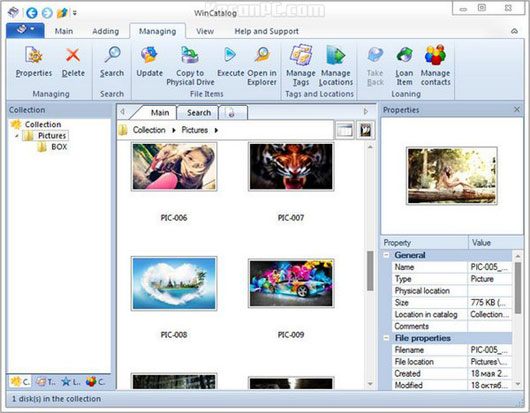Collapse the File properties group

pyautogui.click(x=386, y=338)
